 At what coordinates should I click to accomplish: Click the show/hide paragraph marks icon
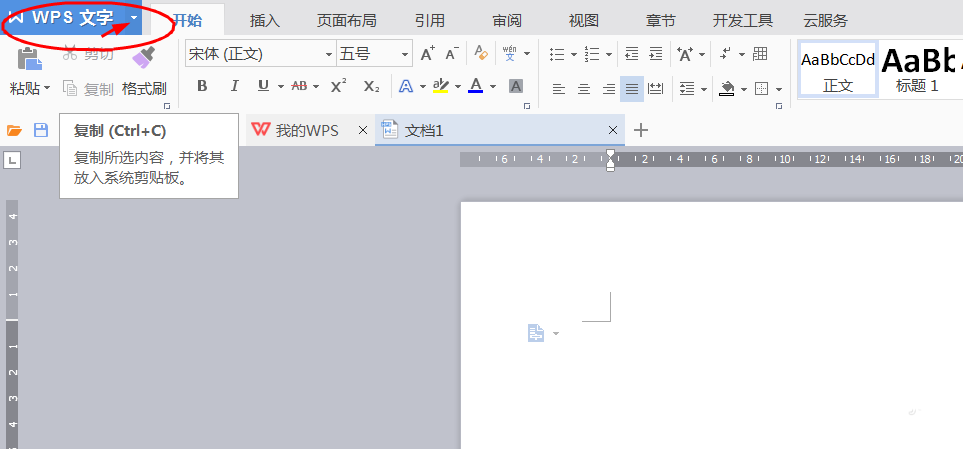[726, 54]
